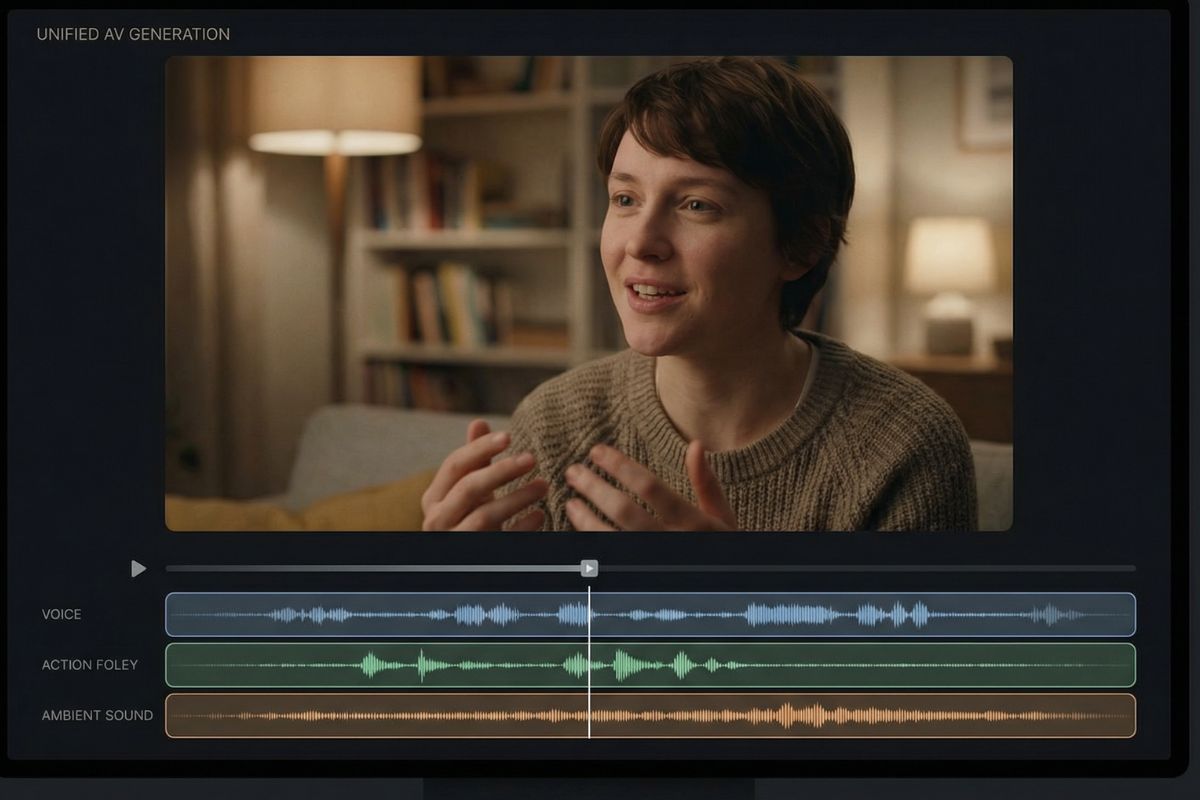This screenshot has height=800, width=1200.
Task: Click the quiet section of the ACTION FOLEY track
Action: [950, 664]
